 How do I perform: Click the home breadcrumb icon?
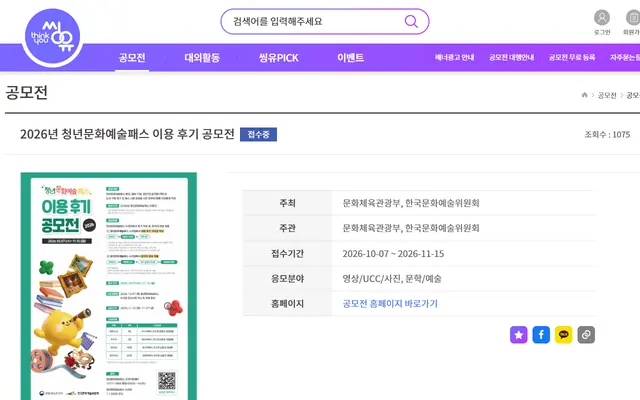click(x=584, y=95)
